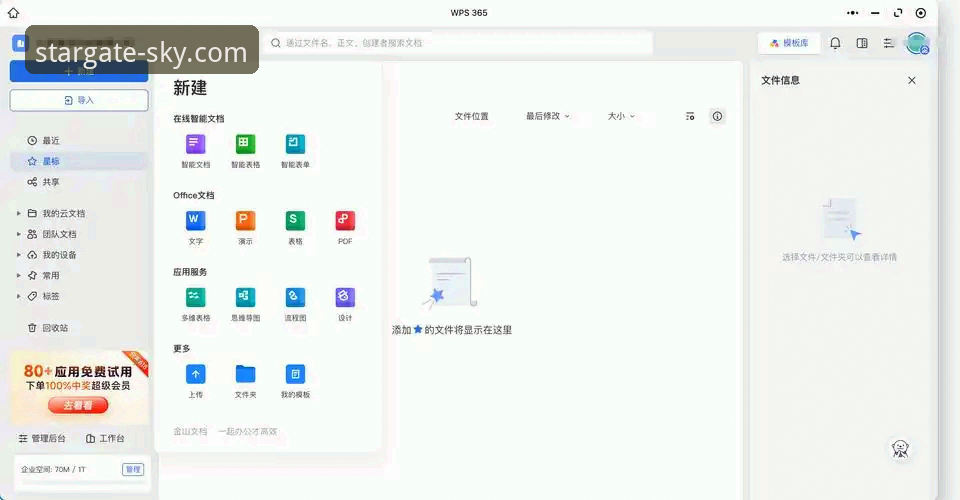Click the 80+应用免费试用 promo banner

(79, 388)
